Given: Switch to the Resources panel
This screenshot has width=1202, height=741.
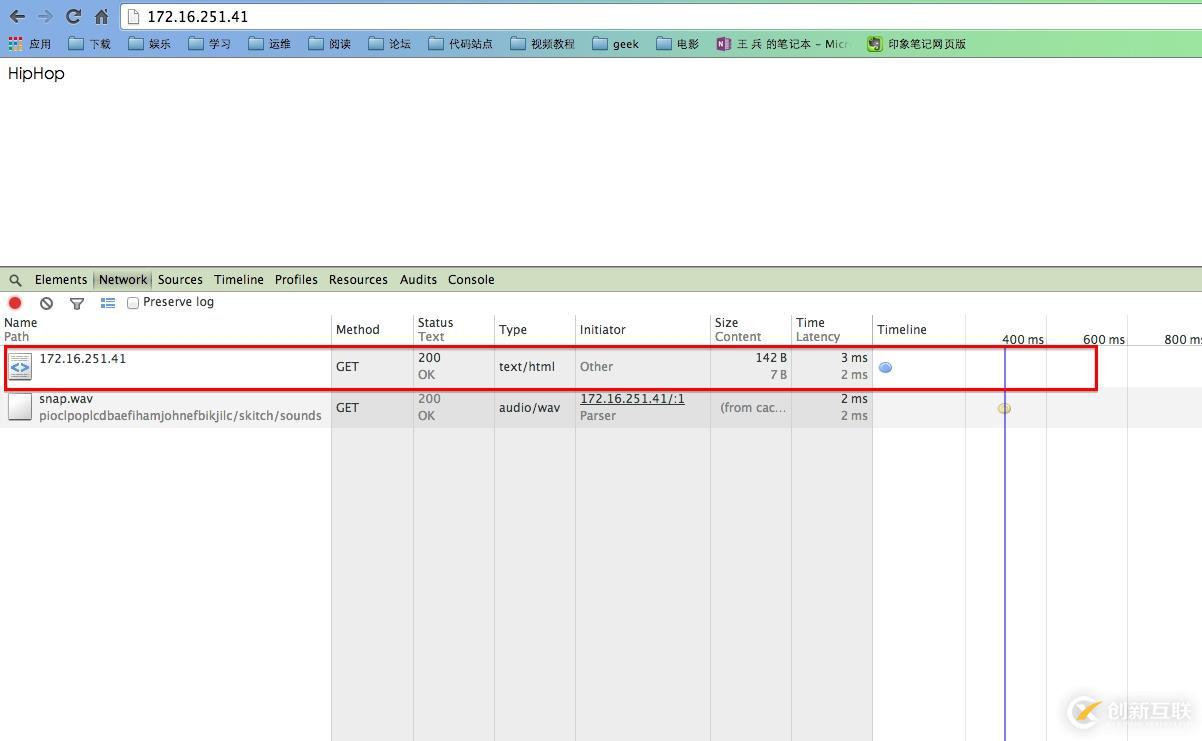Looking at the screenshot, I should 358,280.
